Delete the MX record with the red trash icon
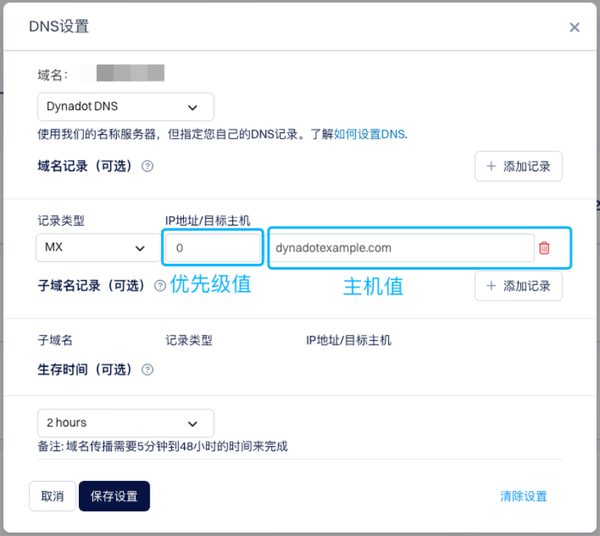The image size is (600, 536). [544, 248]
